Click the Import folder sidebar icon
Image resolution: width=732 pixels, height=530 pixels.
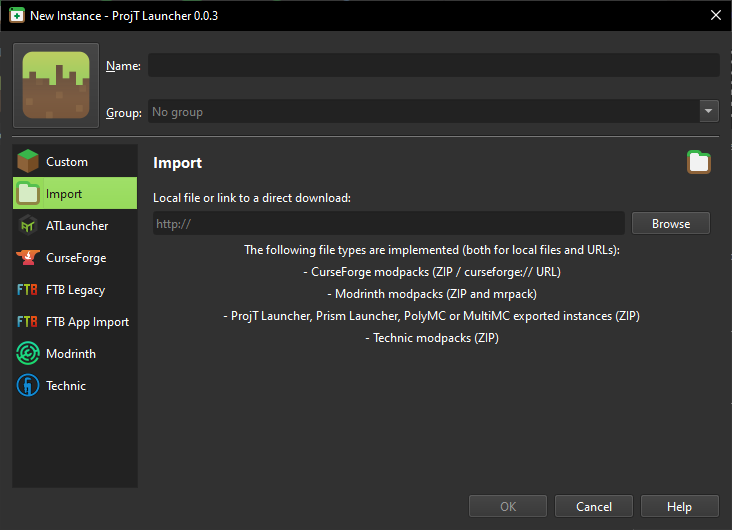click(28, 193)
